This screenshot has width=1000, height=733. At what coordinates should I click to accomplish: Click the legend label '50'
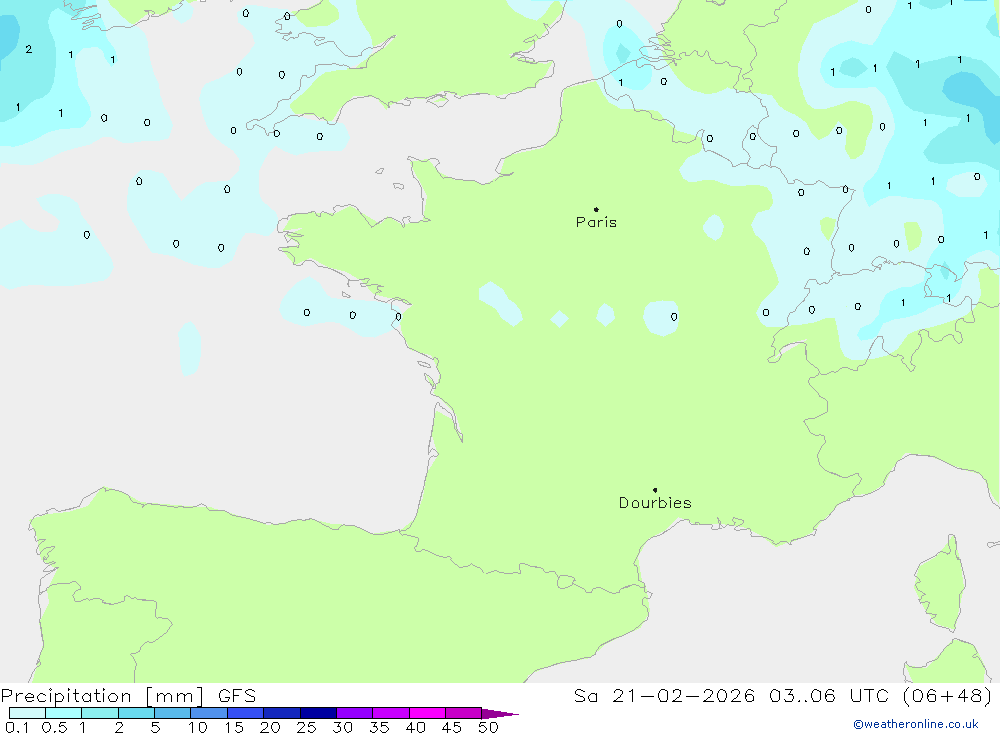click(x=488, y=727)
